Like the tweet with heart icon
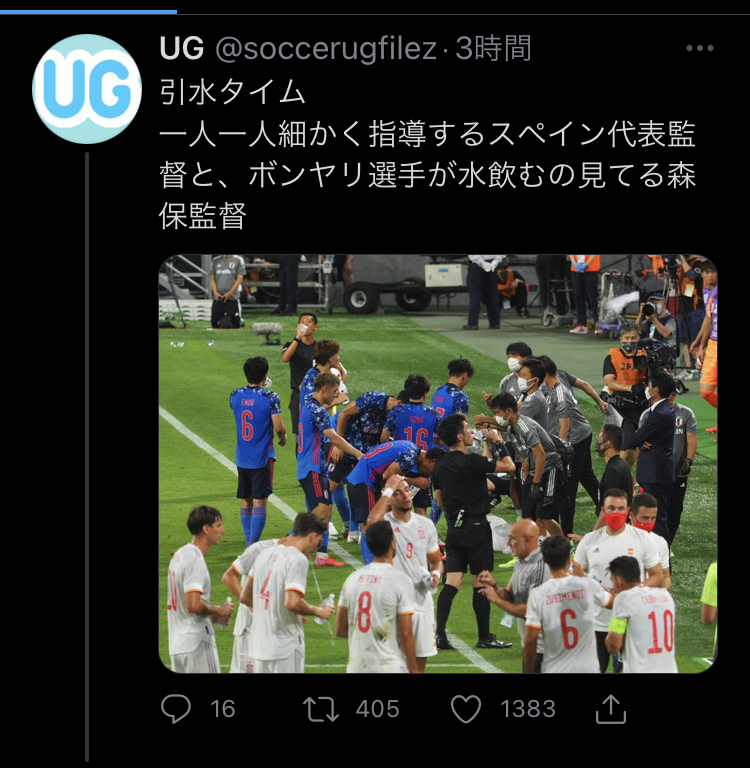Image resolution: width=750 pixels, height=768 pixels. [x=465, y=709]
